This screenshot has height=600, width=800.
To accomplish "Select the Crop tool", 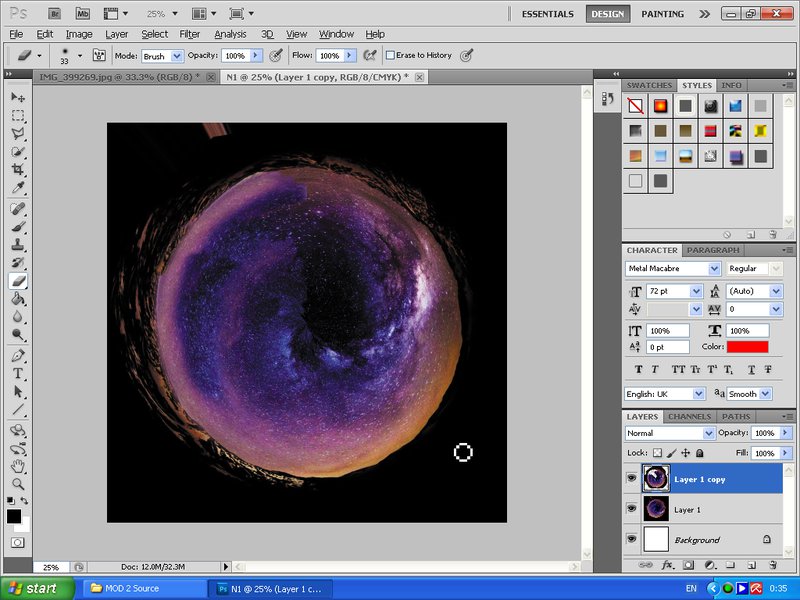I will click(x=18, y=169).
